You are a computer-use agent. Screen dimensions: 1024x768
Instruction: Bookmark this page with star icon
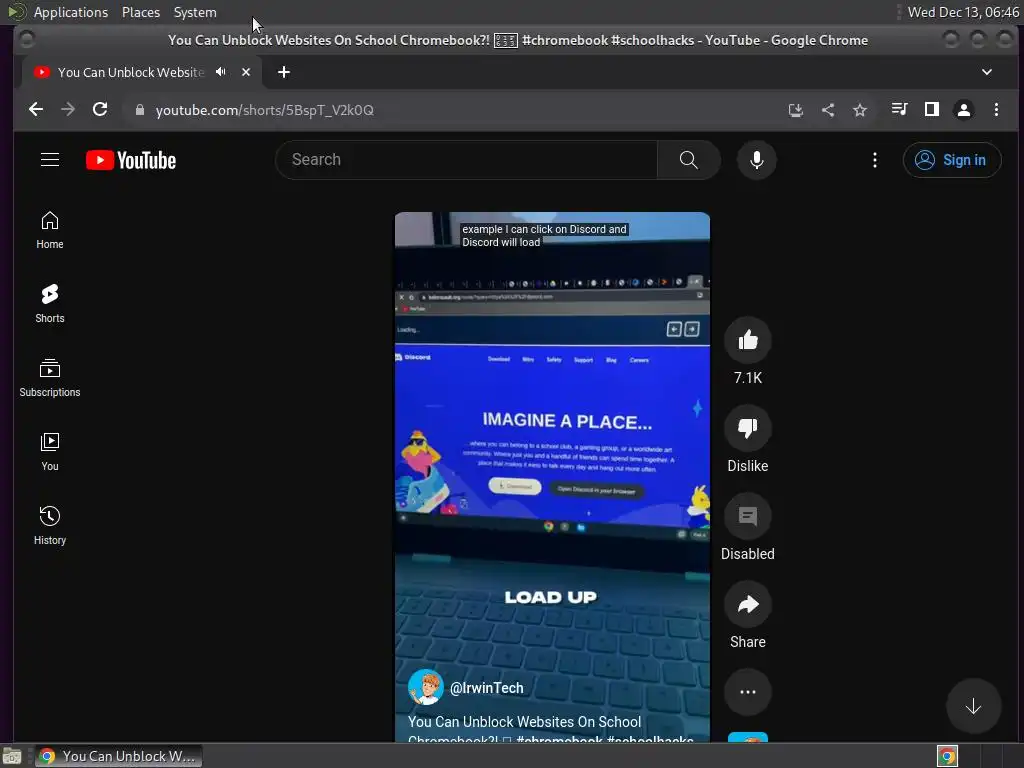(859, 110)
